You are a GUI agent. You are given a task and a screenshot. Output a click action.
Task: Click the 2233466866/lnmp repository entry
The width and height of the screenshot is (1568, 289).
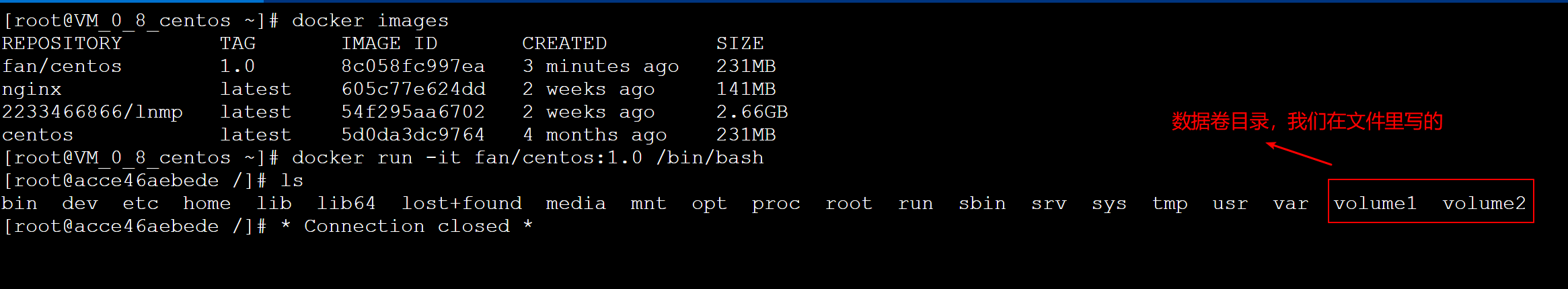pyautogui.click(x=92, y=112)
